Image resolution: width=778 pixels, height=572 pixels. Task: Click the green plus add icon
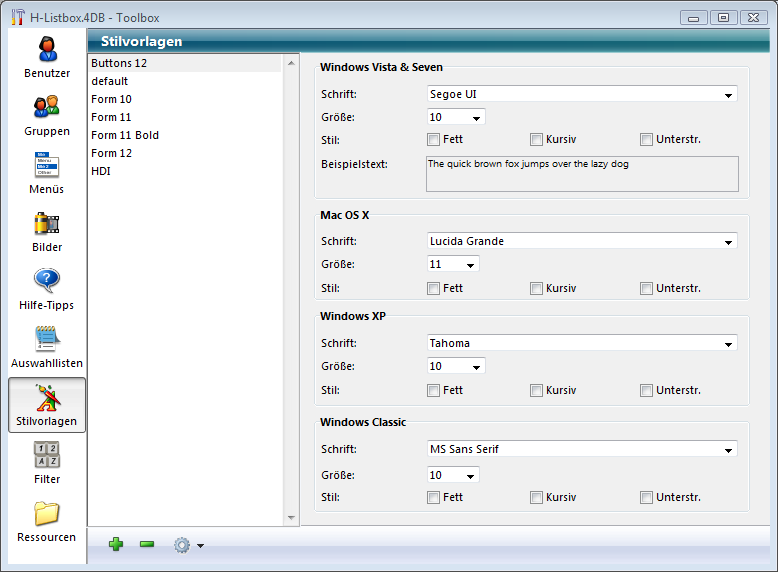[116, 544]
